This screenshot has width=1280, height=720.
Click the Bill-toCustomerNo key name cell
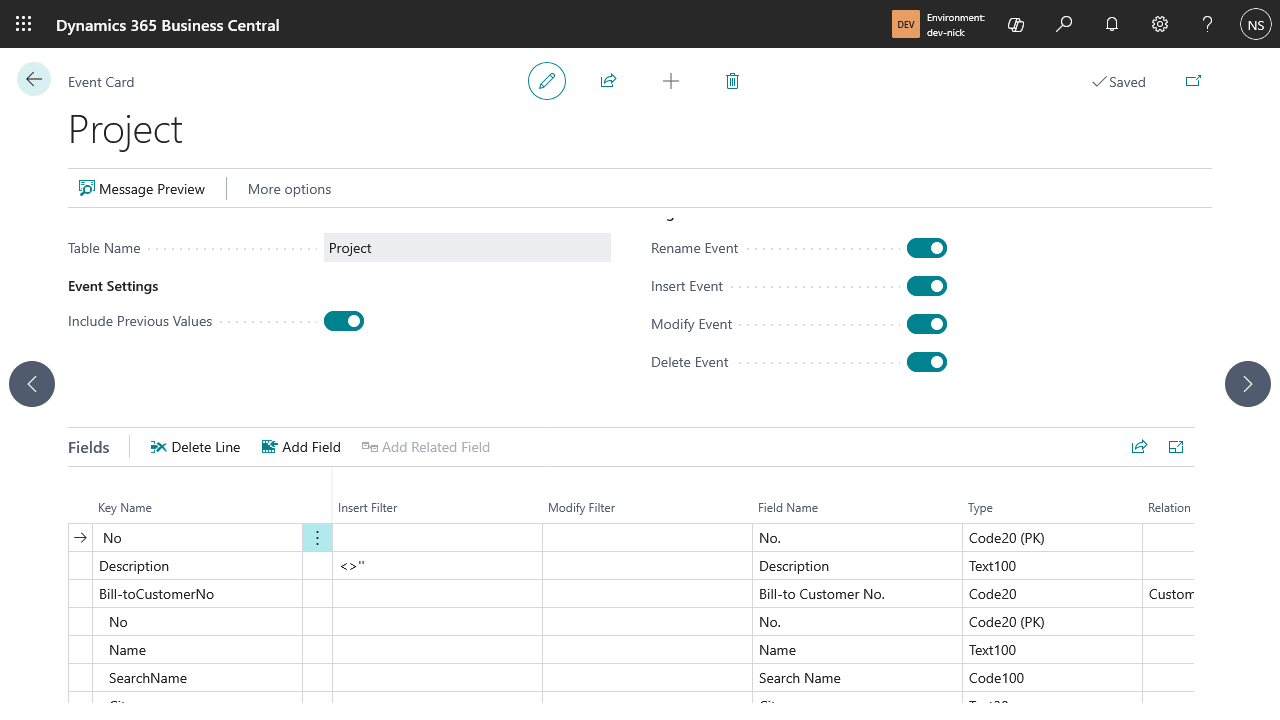(198, 594)
